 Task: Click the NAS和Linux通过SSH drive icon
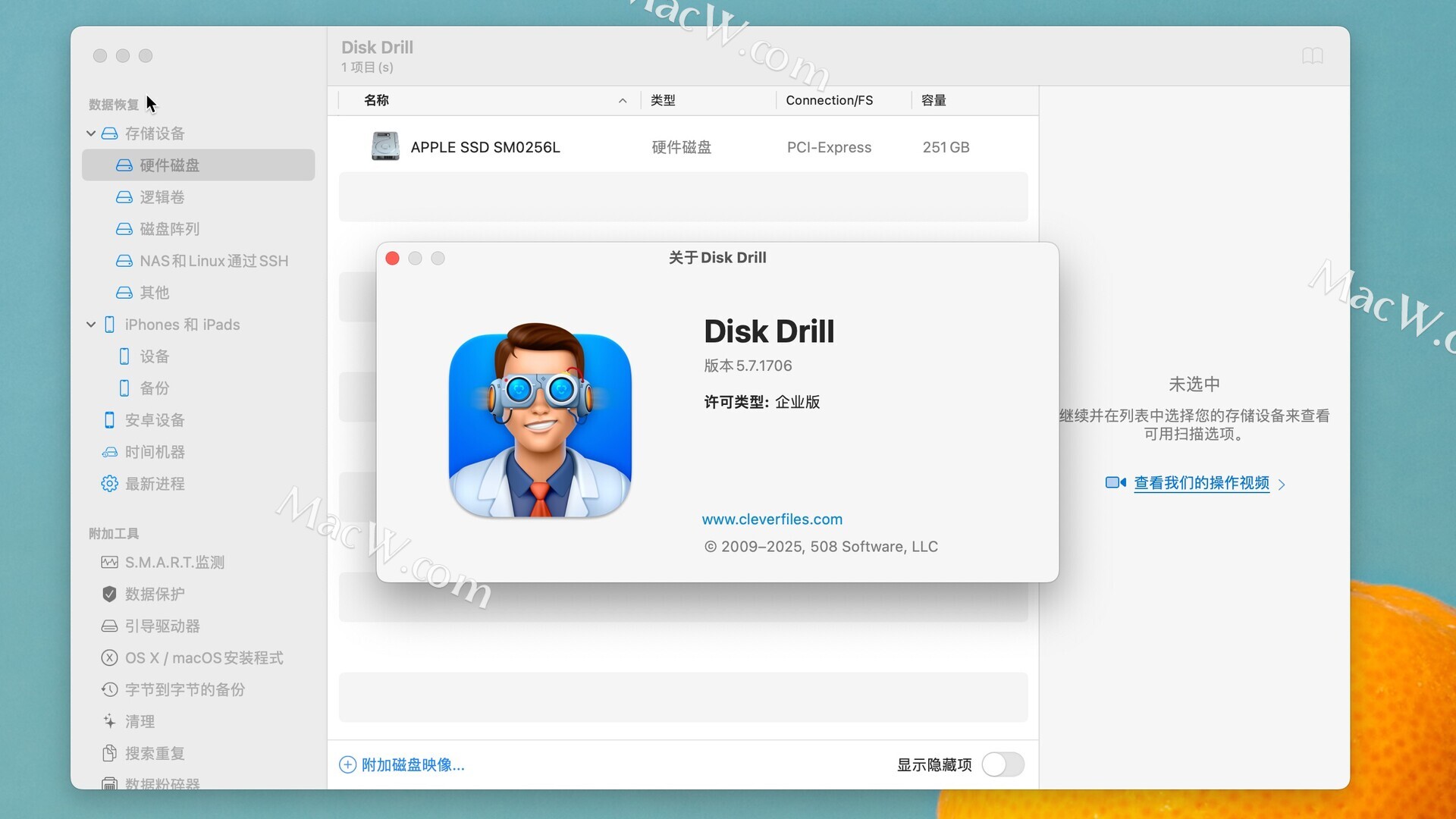click(x=124, y=261)
